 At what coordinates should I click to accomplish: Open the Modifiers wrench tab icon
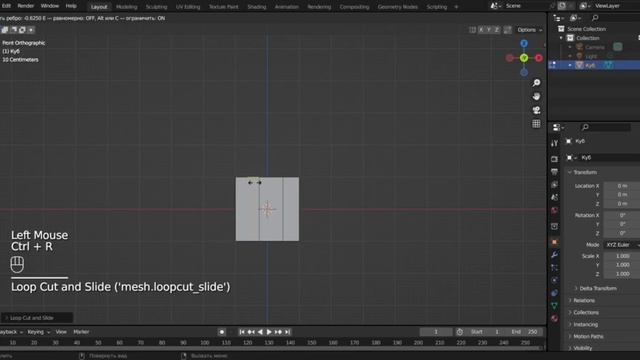(554, 255)
